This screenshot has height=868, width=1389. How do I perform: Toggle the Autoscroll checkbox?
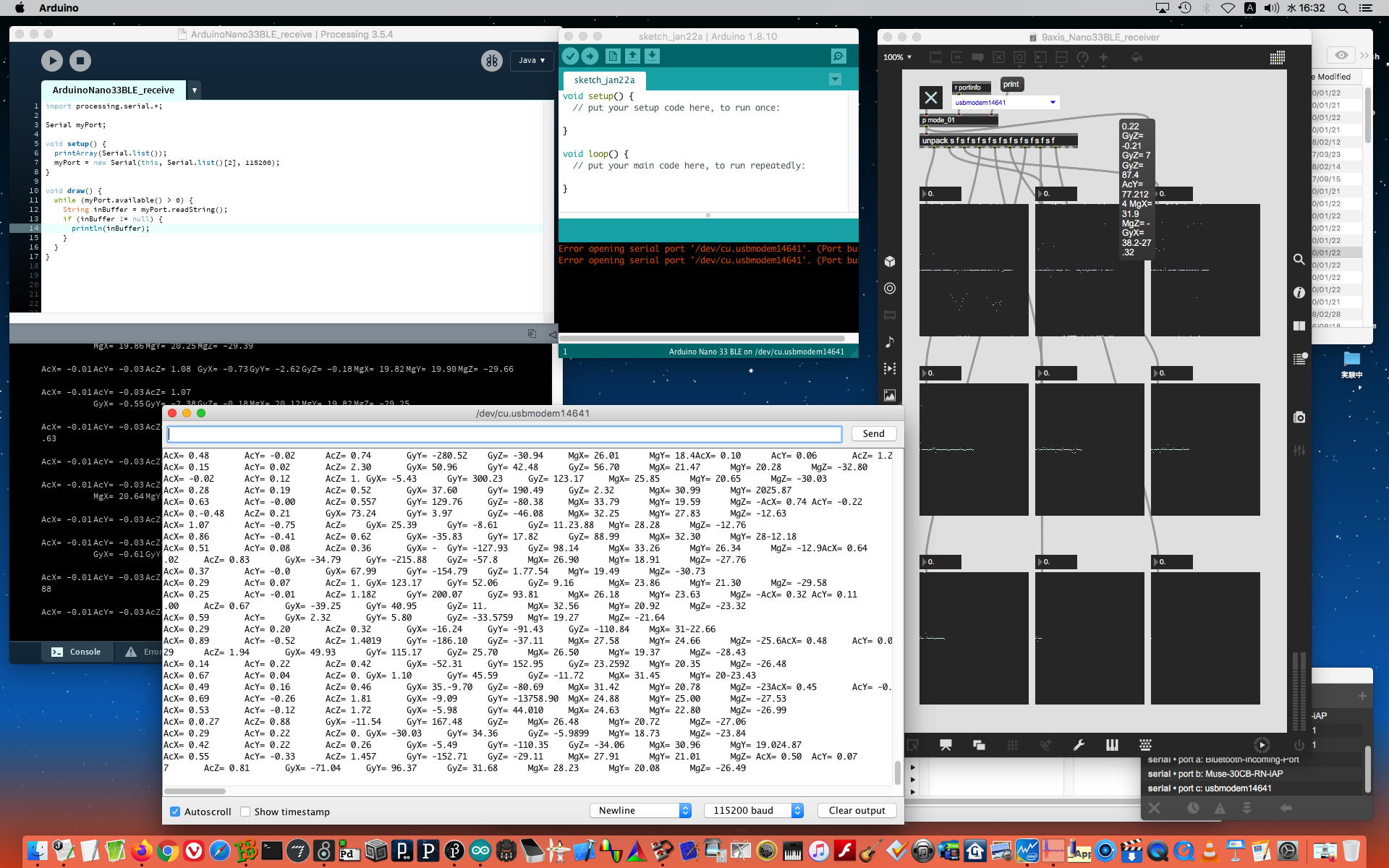pyautogui.click(x=175, y=812)
